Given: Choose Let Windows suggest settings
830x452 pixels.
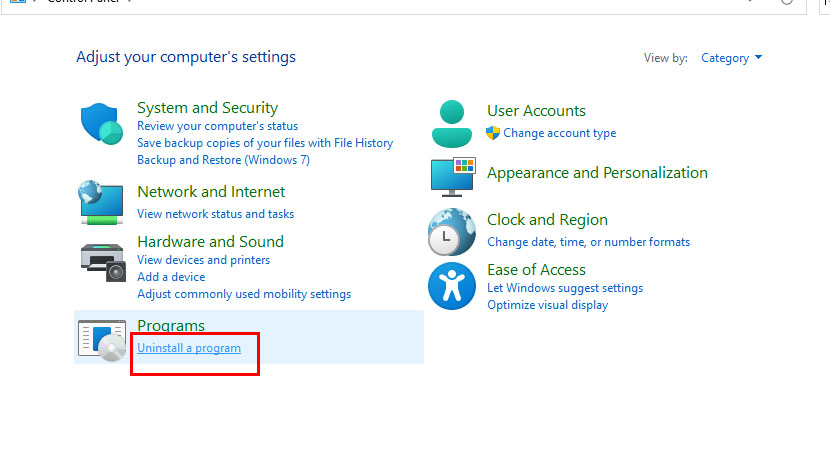Looking at the screenshot, I should (565, 288).
